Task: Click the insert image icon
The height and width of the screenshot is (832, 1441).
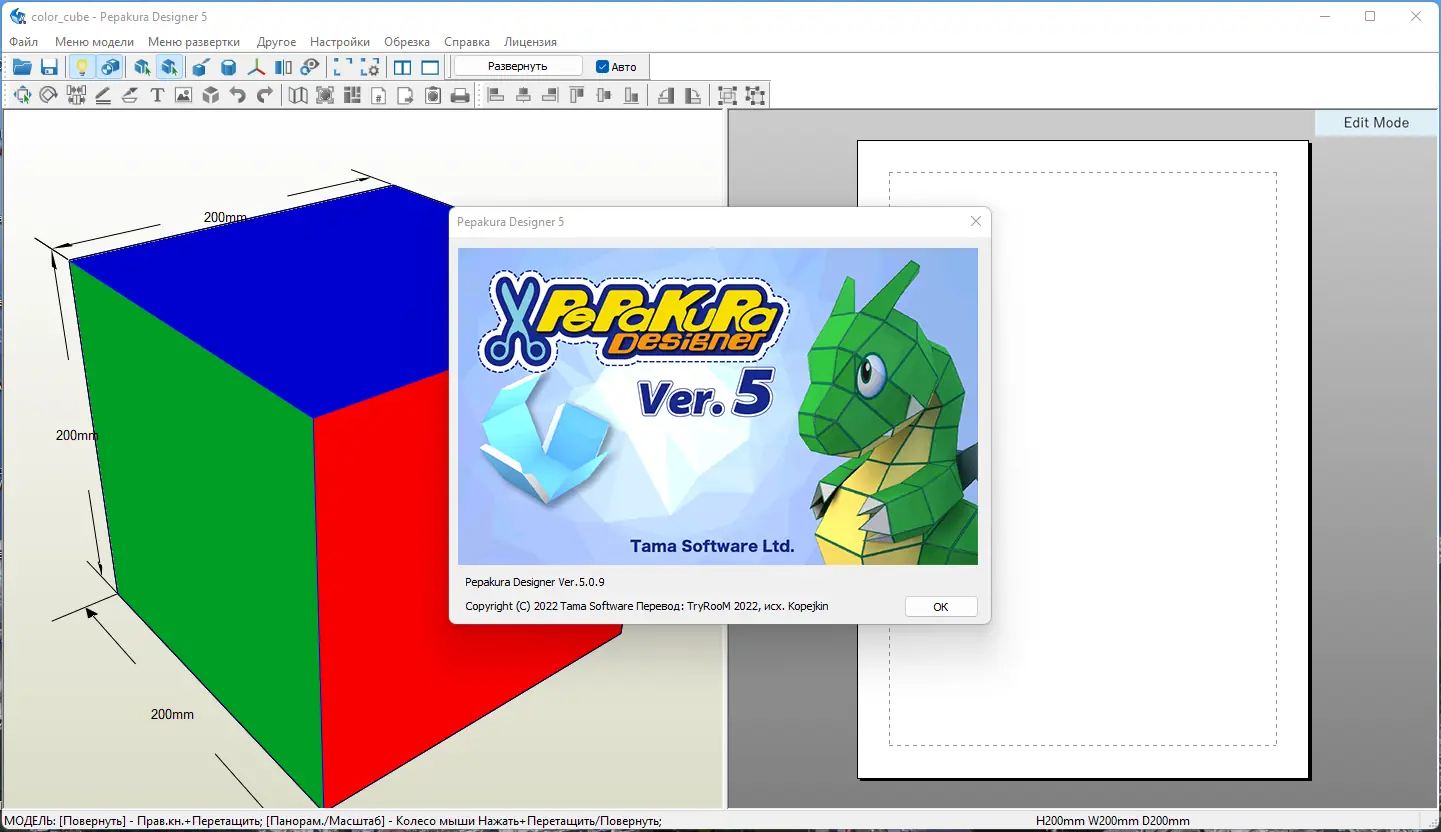Action: click(184, 95)
